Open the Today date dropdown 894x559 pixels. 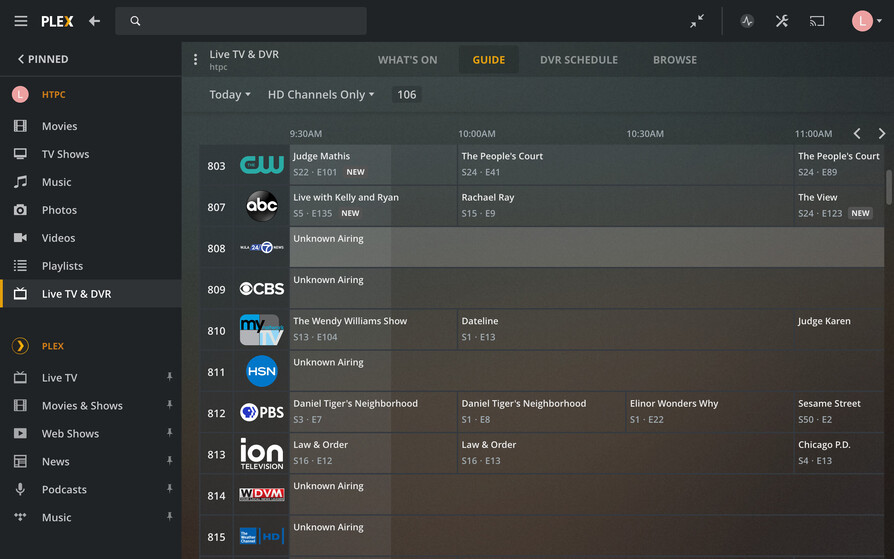click(230, 95)
